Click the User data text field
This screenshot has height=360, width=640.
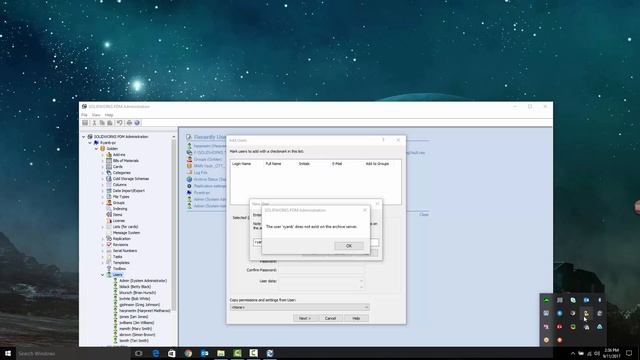pos(321,284)
